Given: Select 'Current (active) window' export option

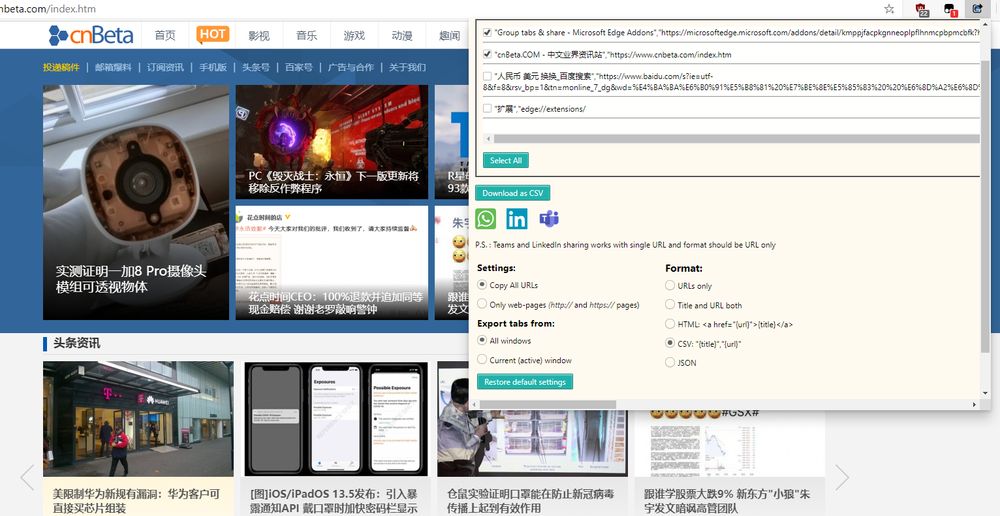Looking at the screenshot, I should pos(482,360).
